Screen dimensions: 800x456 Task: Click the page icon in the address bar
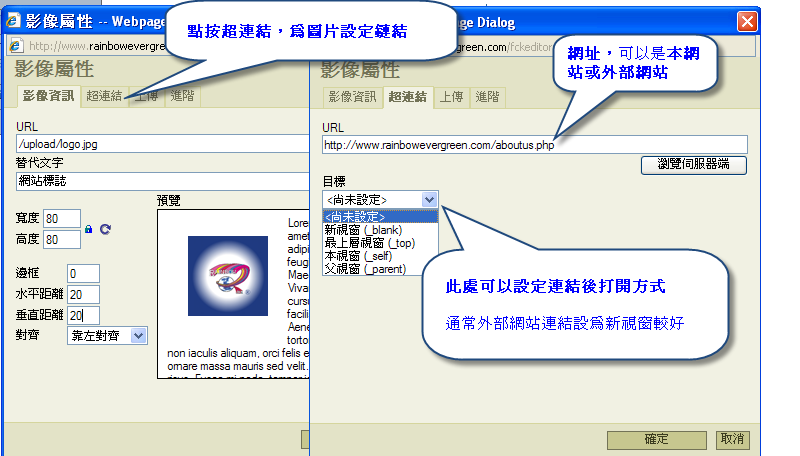click(x=16, y=46)
